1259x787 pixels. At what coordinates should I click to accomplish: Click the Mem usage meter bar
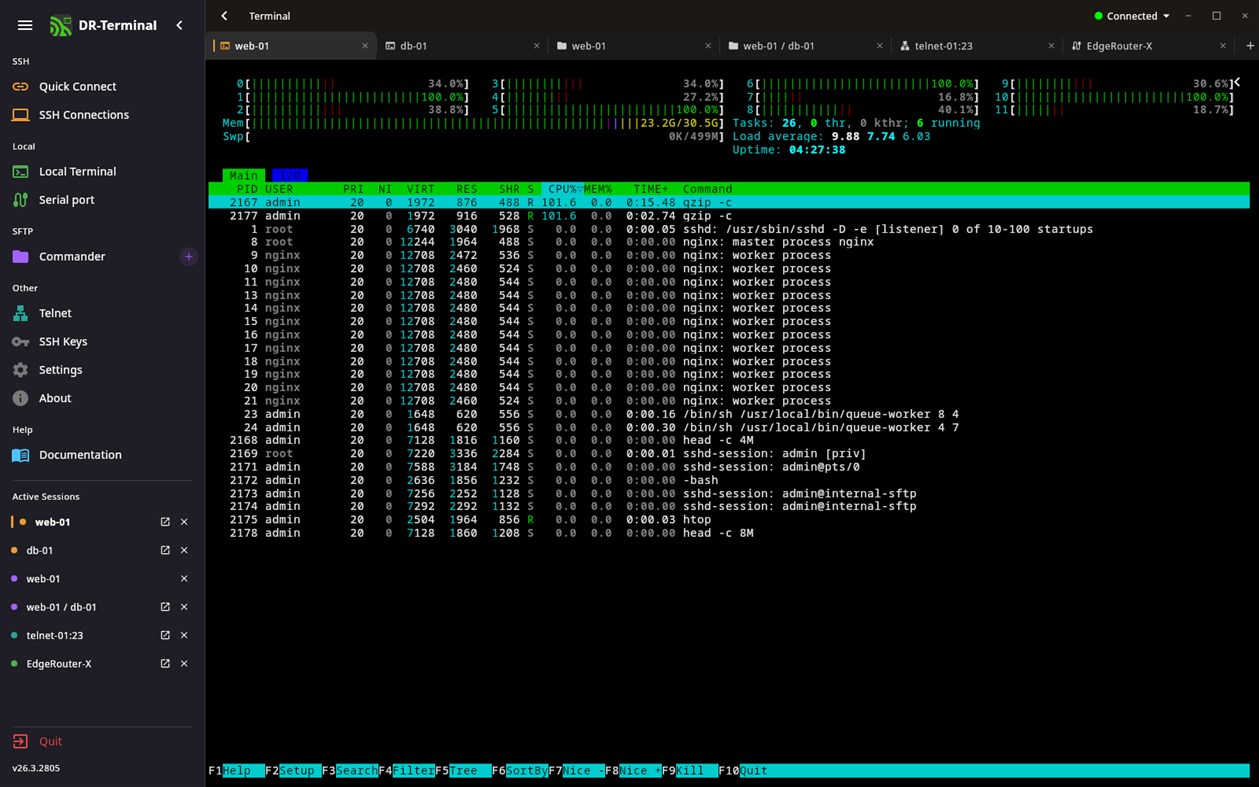tap(473, 123)
